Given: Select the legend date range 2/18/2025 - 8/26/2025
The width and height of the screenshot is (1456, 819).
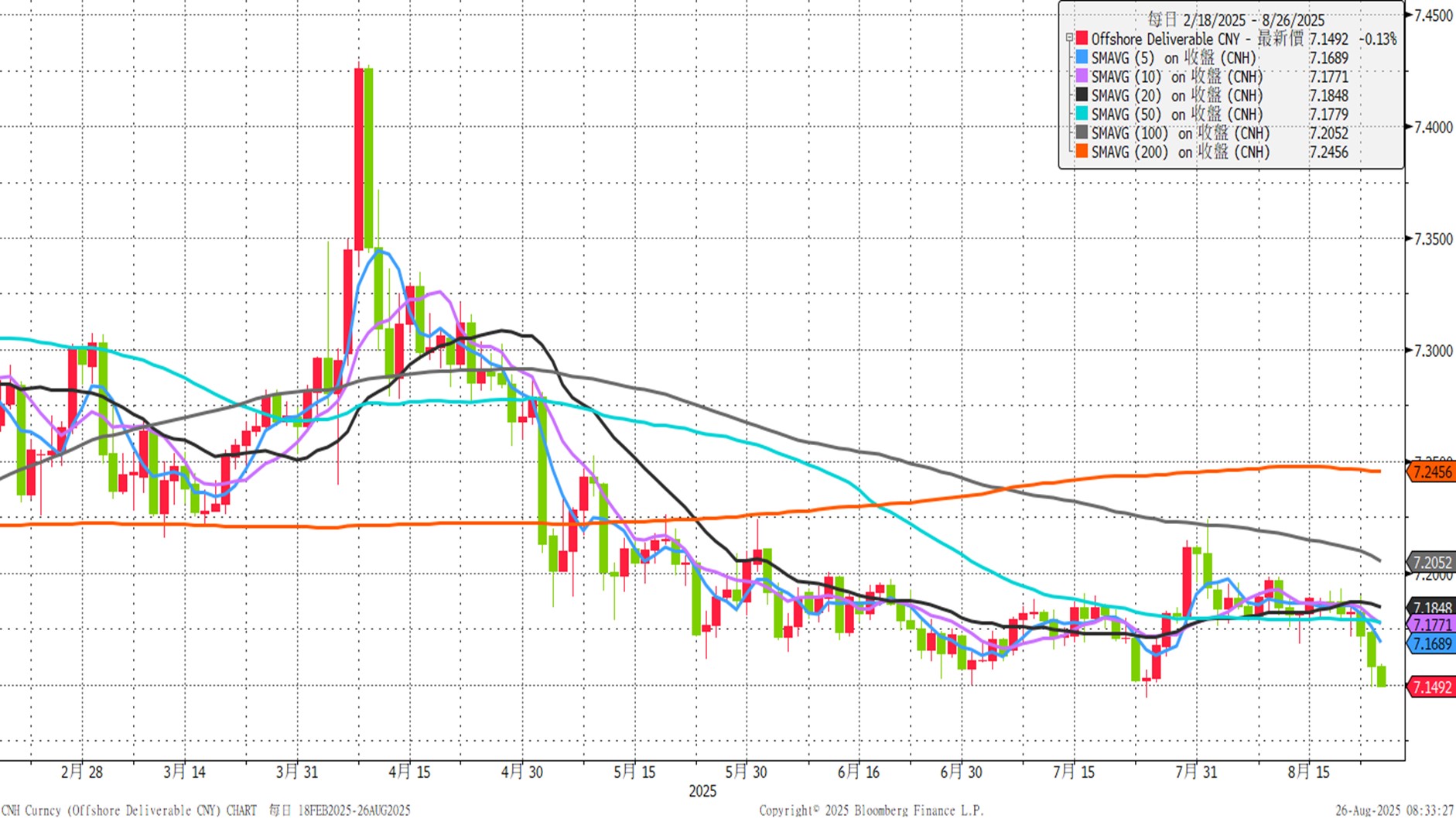Looking at the screenshot, I should click(1253, 20).
